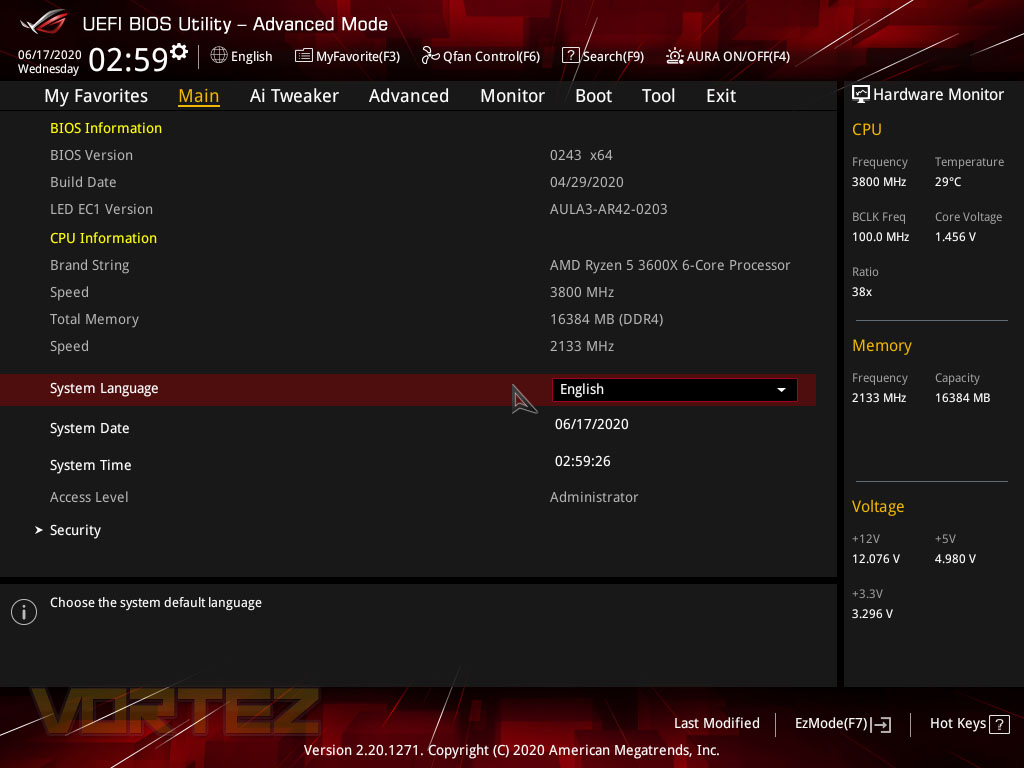Click the English language label in header
1024x768 pixels.
(x=251, y=57)
